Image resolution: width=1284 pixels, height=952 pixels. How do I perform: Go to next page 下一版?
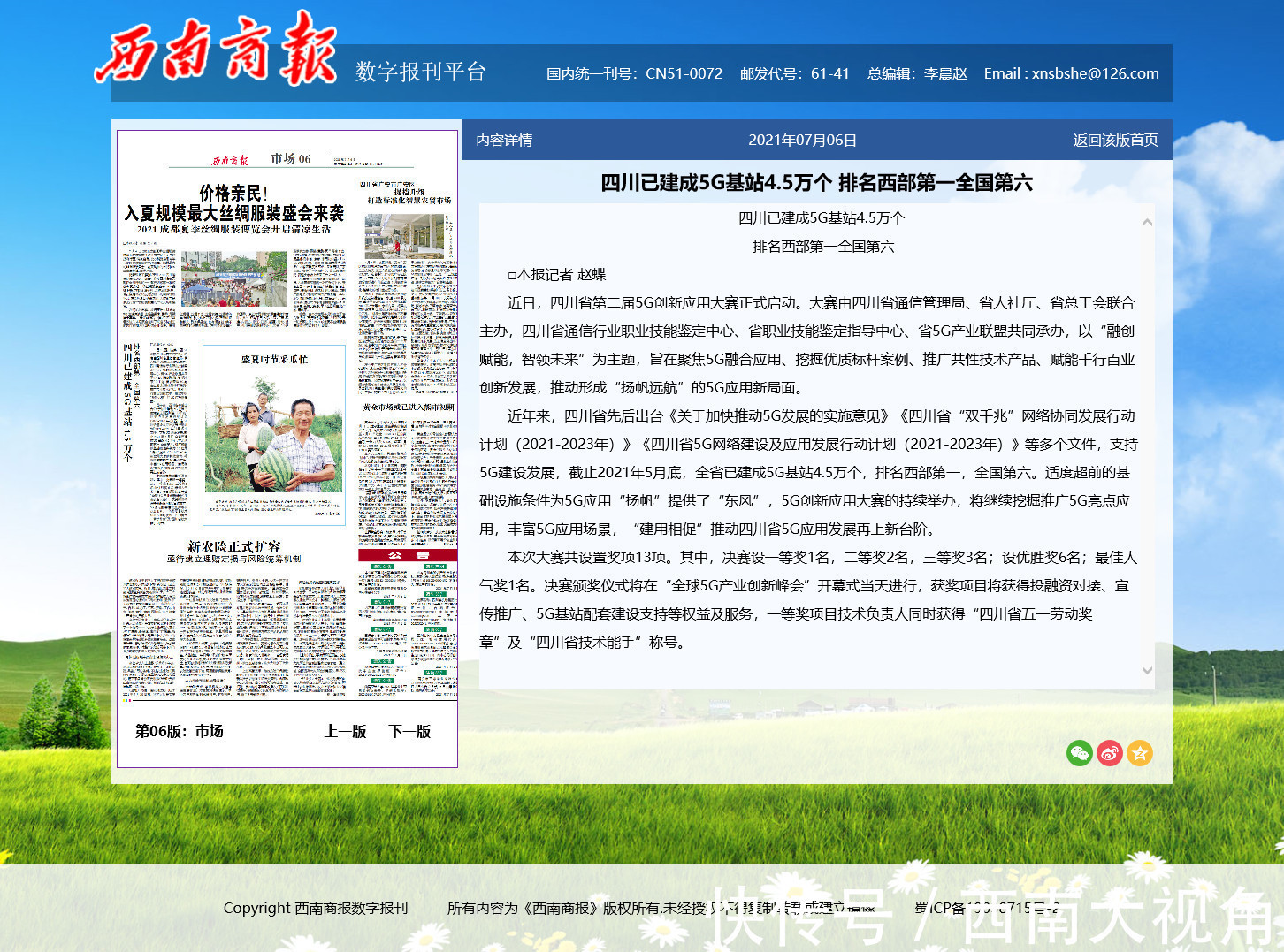coord(409,731)
